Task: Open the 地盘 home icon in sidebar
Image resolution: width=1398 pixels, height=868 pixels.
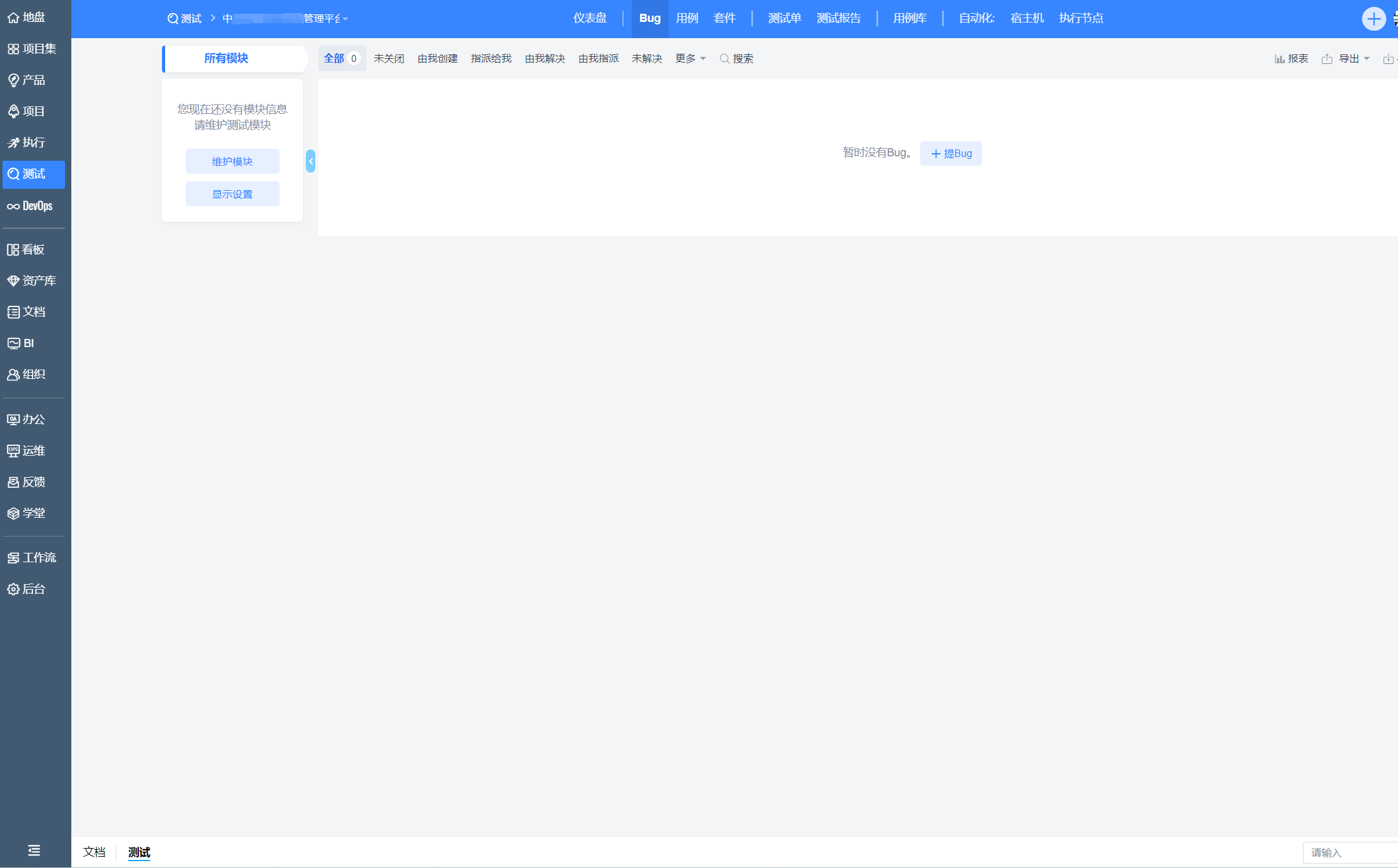Action: pos(26,18)
